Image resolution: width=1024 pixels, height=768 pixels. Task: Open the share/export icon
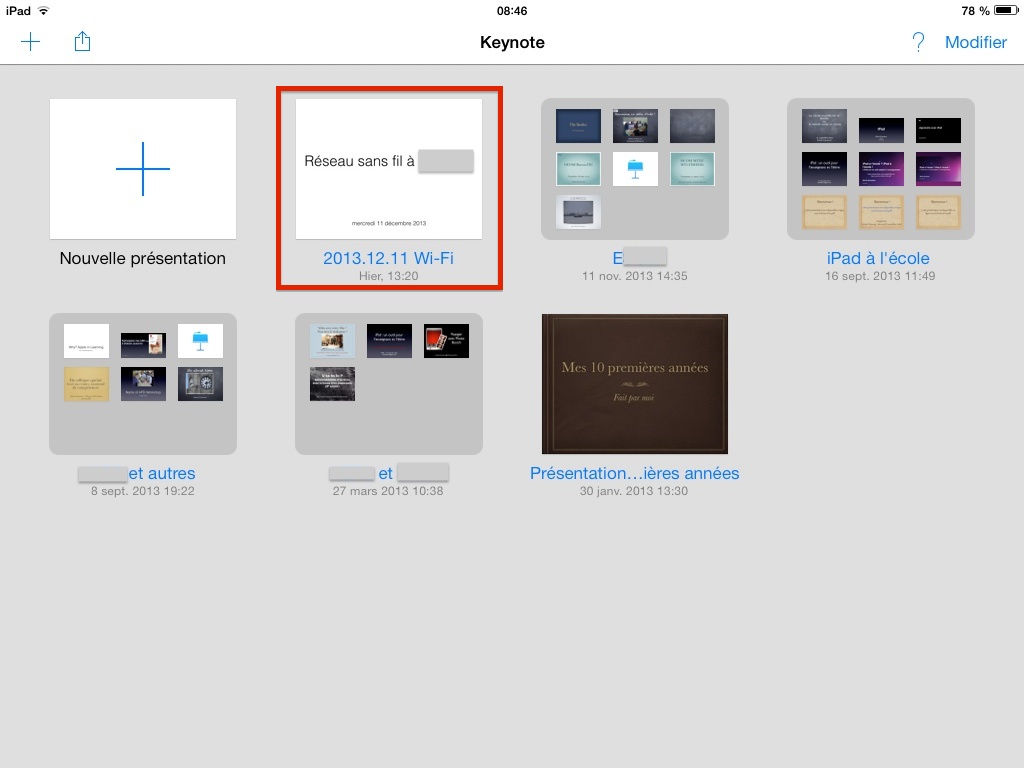tap(83, 42)
